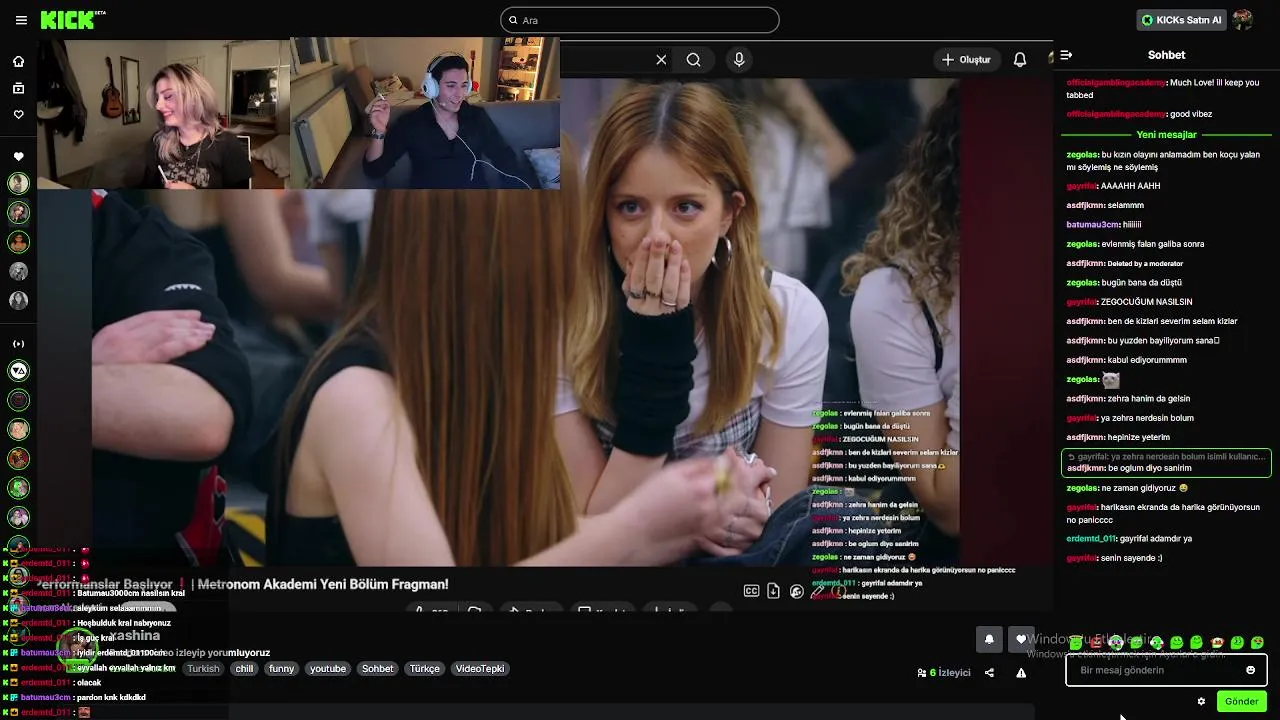Select the youtube tag
Viewport: 1280px width, 720px height.
point(328,669)
